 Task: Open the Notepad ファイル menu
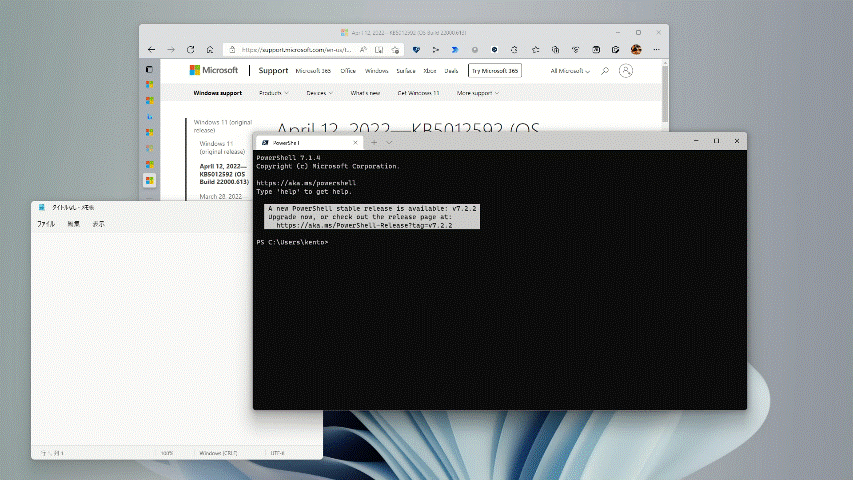(x=46, y=224)
